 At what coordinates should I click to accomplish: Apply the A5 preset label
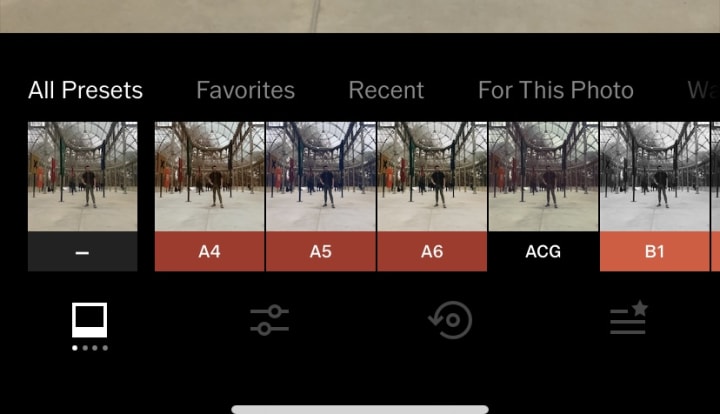(x=321, y=252)
